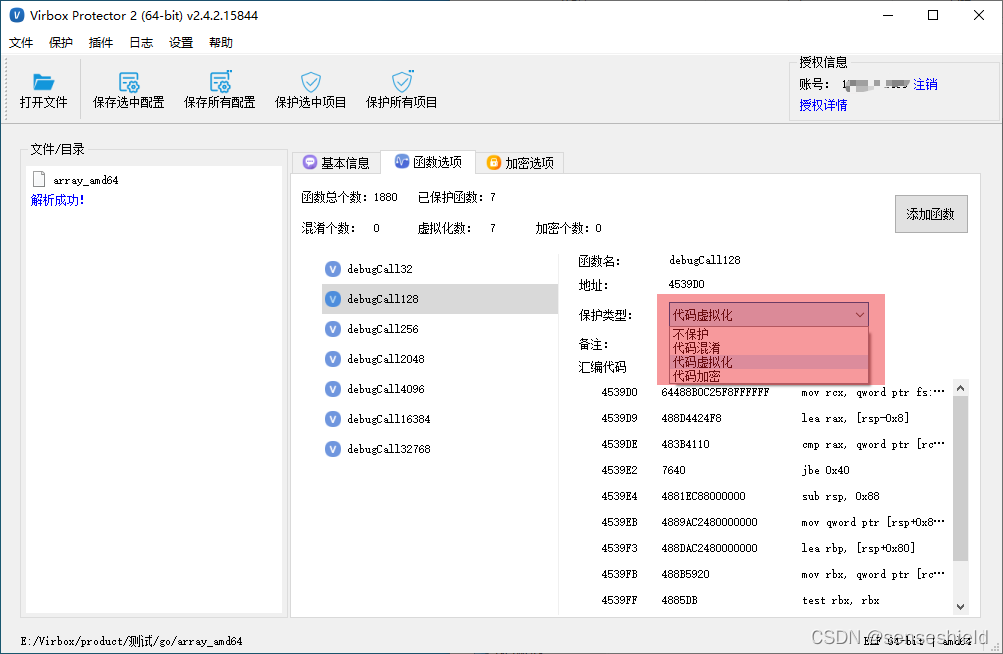Click the V icon beside debugCall2048
Screen dimensions: 1003x654
tap(333, 359)
